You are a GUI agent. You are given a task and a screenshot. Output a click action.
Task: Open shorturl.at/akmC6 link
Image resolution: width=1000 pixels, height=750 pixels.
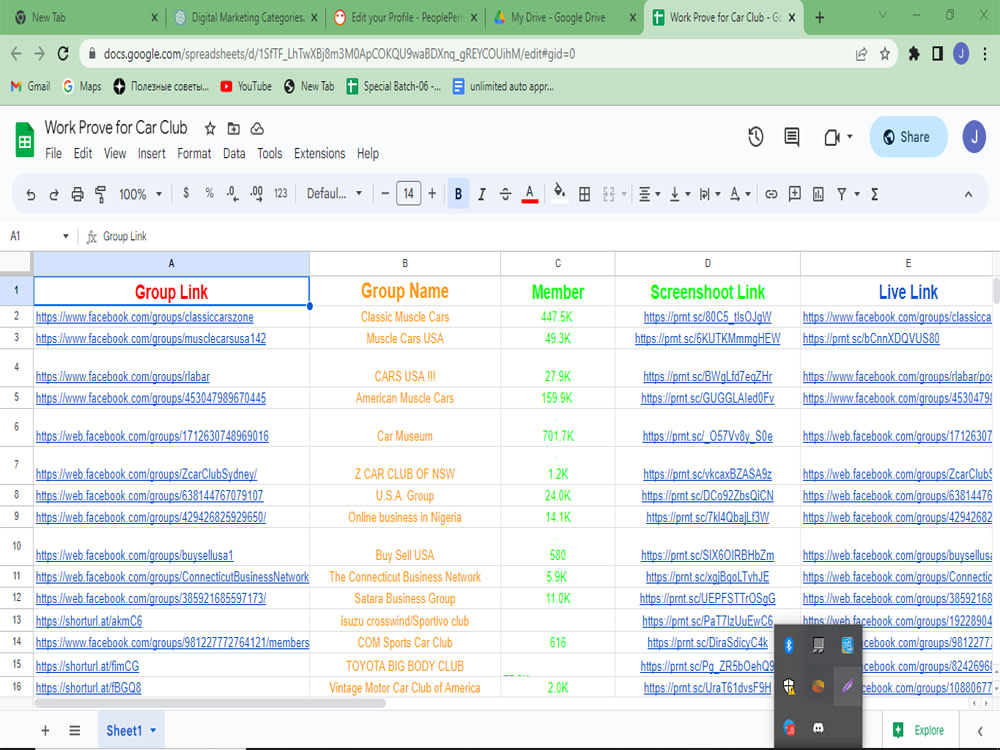click(89, 621)
